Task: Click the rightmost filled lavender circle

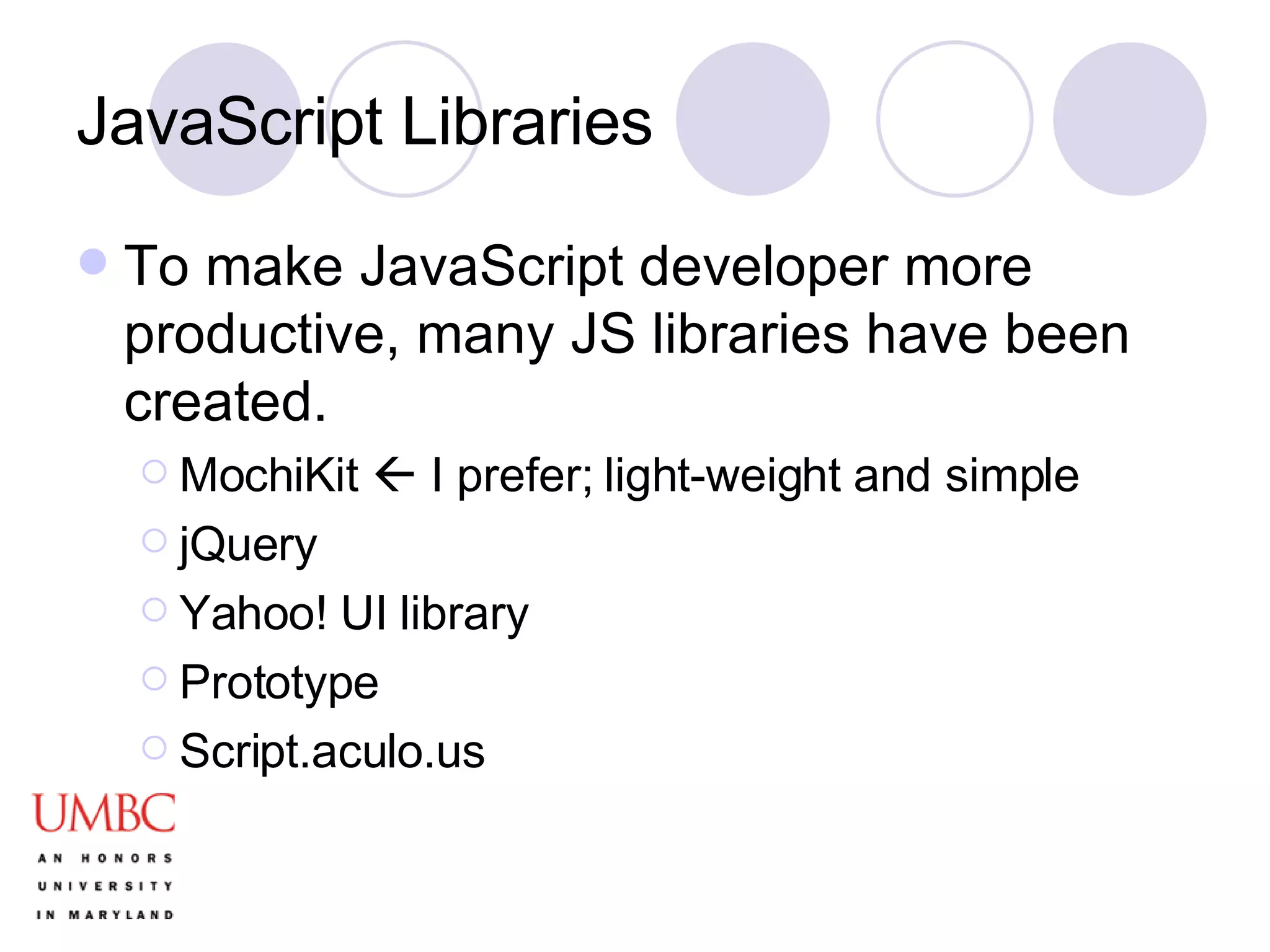Action: 1129,119
